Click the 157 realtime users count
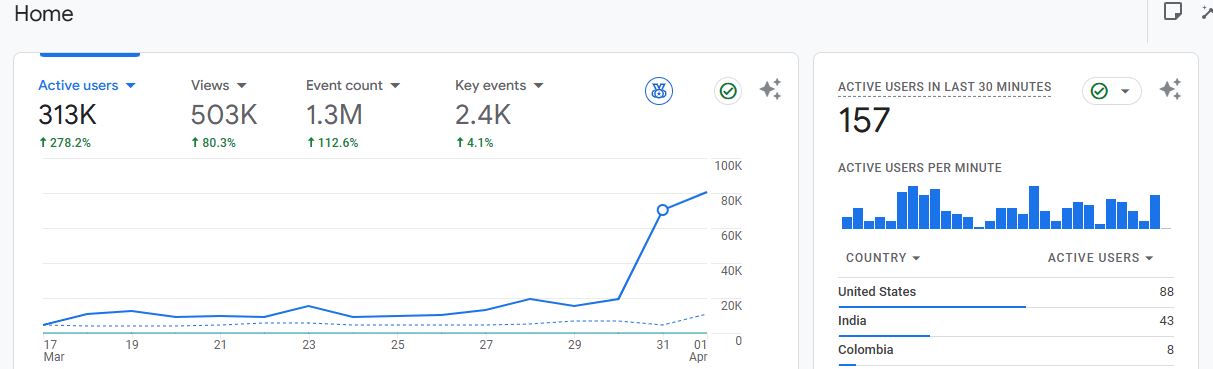 [x=864, y=121]
